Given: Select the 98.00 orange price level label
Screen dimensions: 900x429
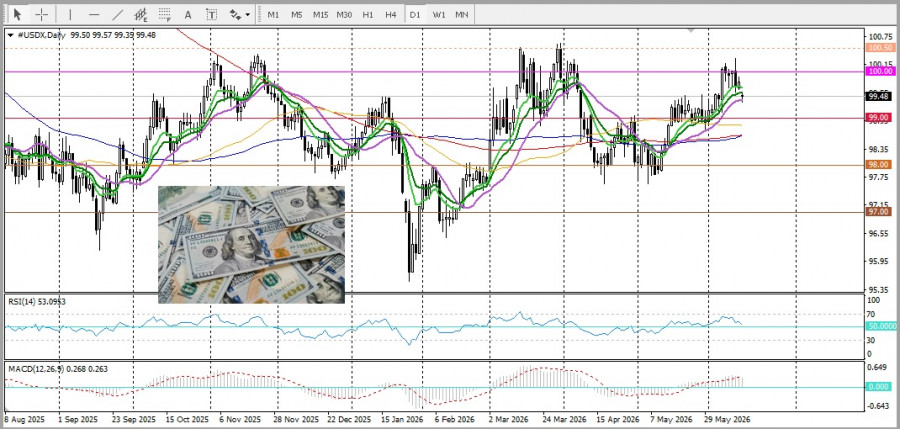Looking at the screenshot, I should tap(879, 165).
